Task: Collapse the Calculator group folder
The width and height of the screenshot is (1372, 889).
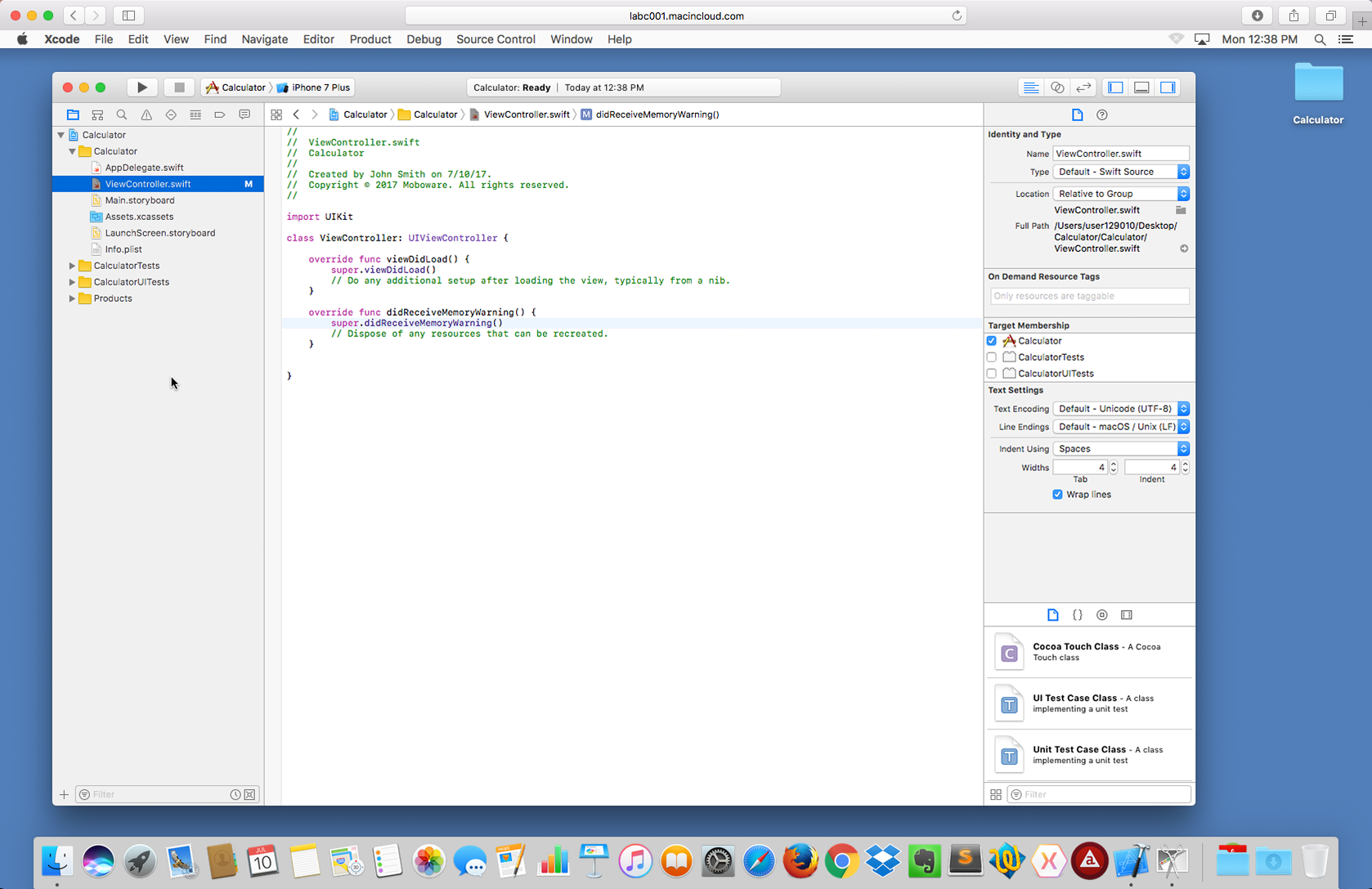Action: pyautogui.click(x=72, y=151)
